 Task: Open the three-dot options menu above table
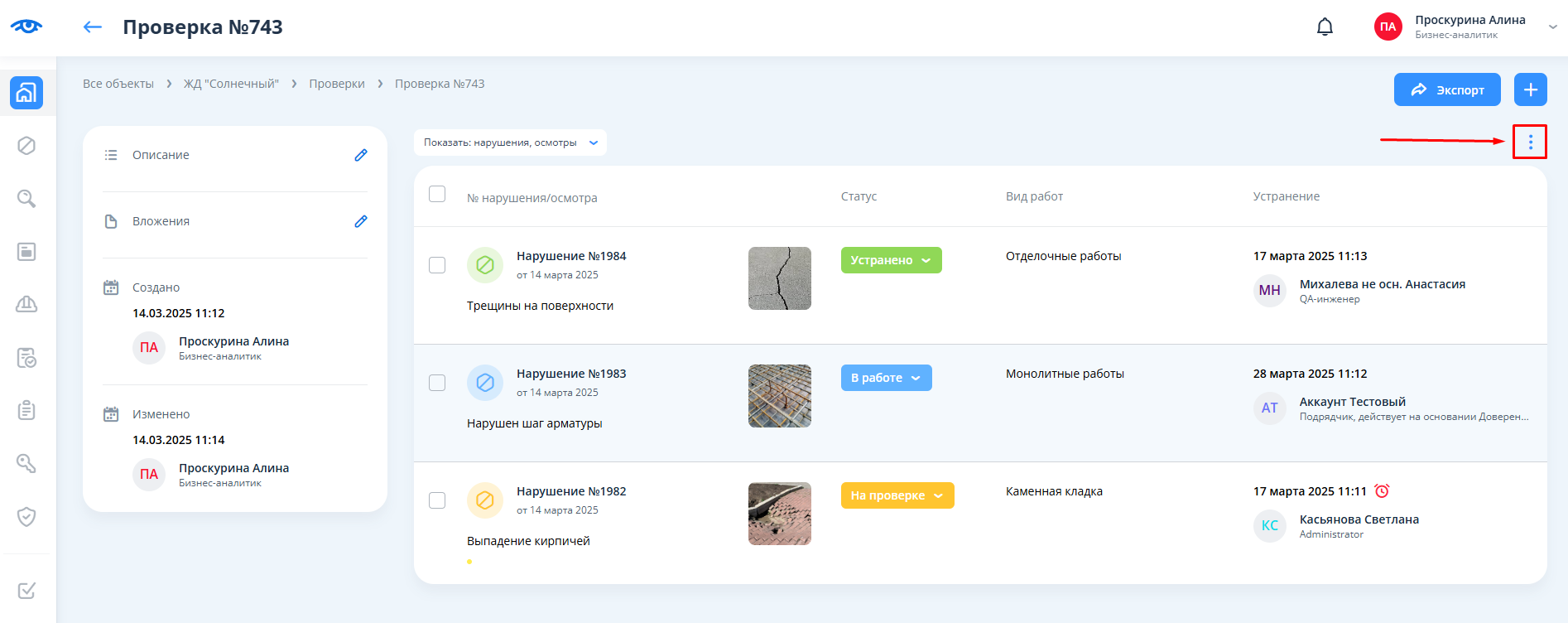tap(1530, 142)
